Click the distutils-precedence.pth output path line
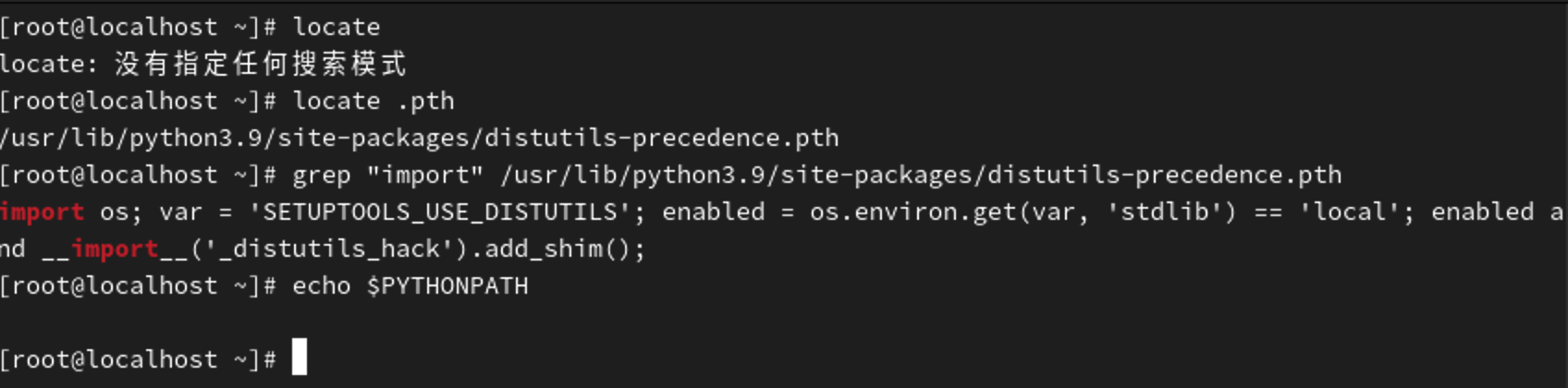1568x388 pixels. point(419,138)
